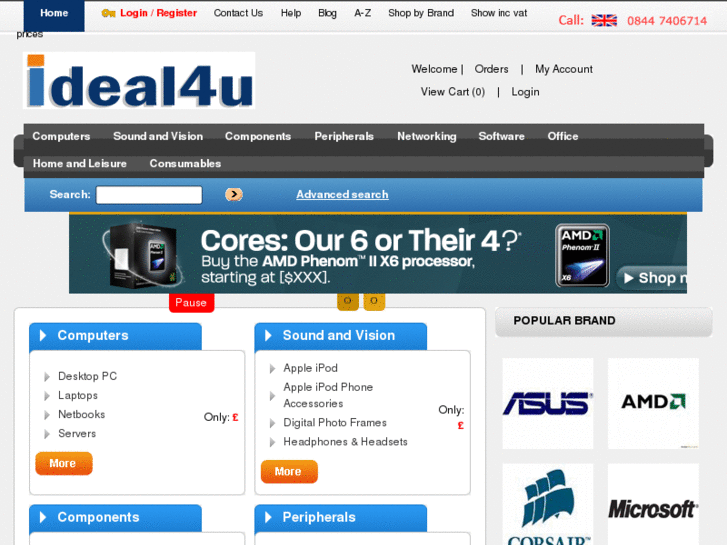The height and width of the screenshot is (545, 727).
Task: Open Digital Photo Frames category
Action: tap(335, 423)
